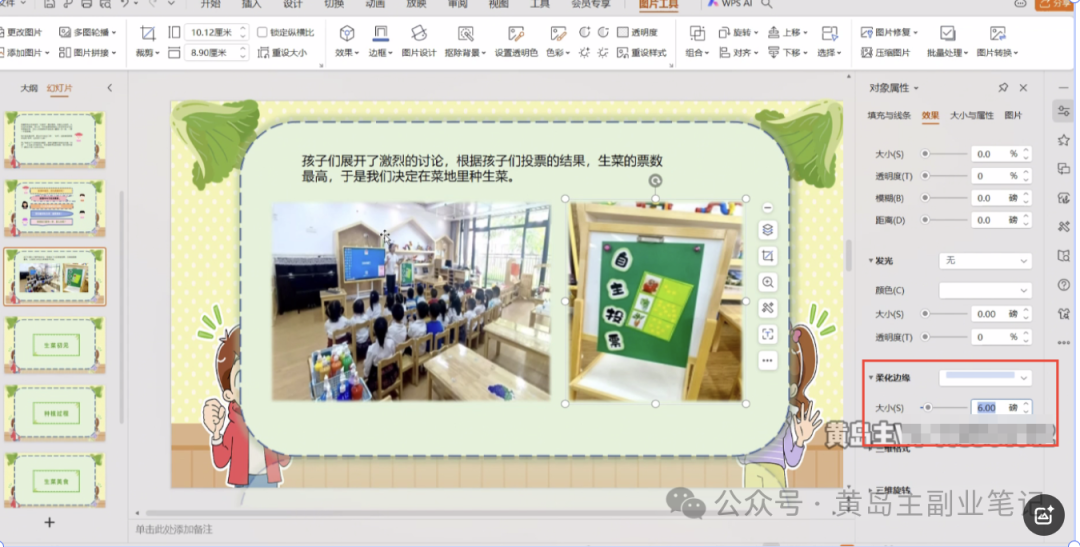Click the Change Picture (更改图片) button
This screenshot has height=547, width=1080.
24,32
